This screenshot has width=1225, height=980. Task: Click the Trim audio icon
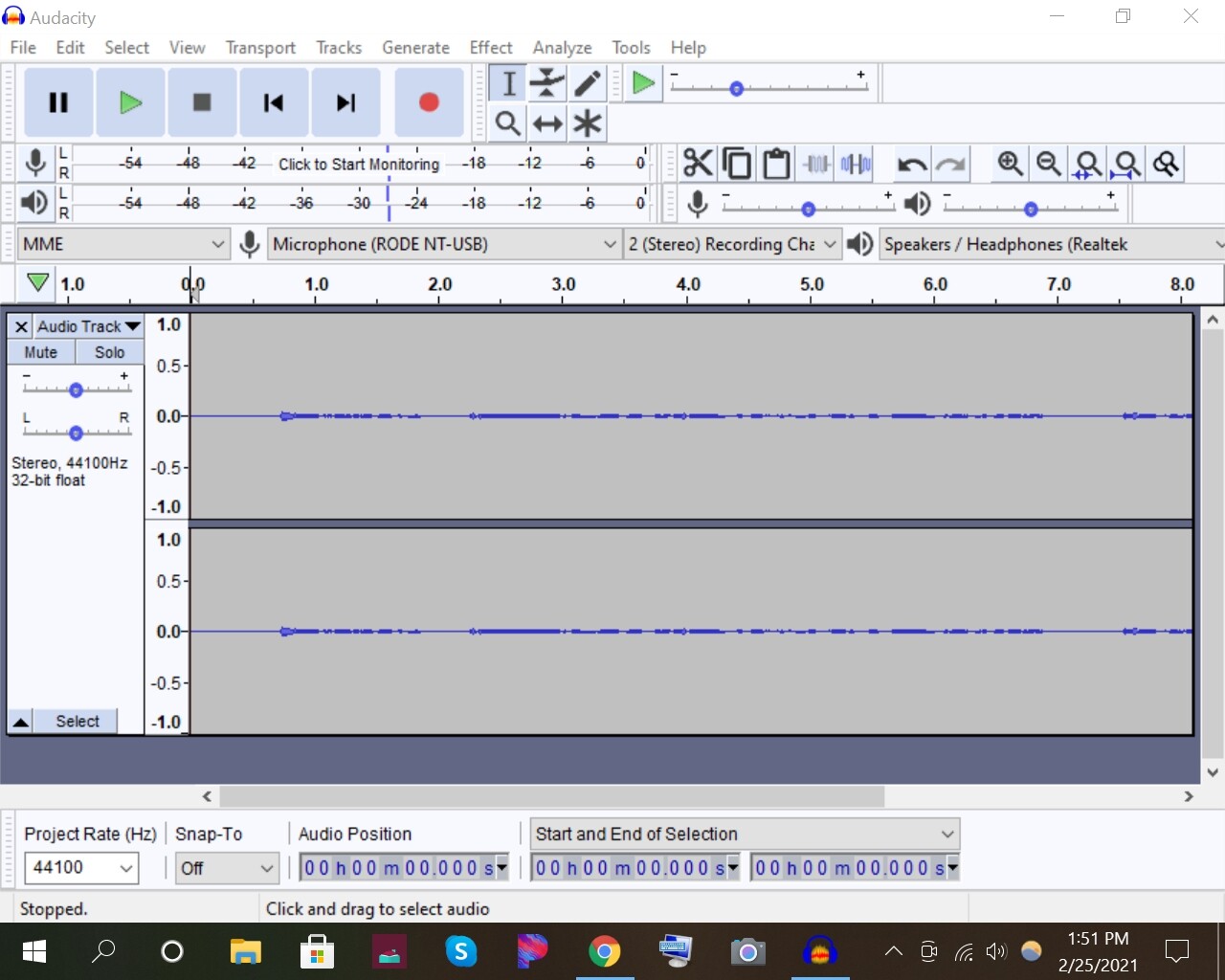tap(816, 164)
